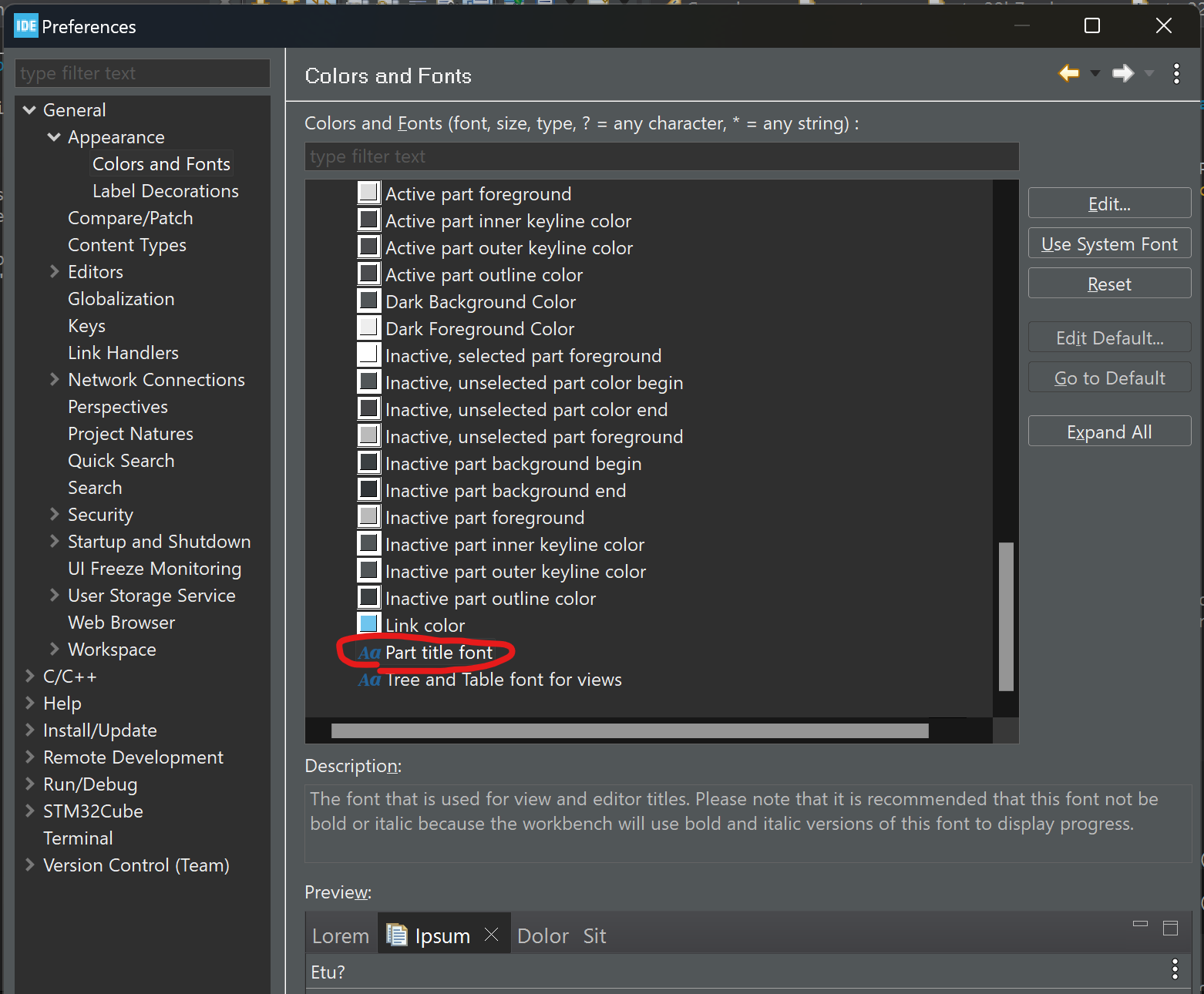The width and height of the screenshot is (1204, 994).
Task: Click the Aa icon beside Tree and Table font
Action: 368,679
